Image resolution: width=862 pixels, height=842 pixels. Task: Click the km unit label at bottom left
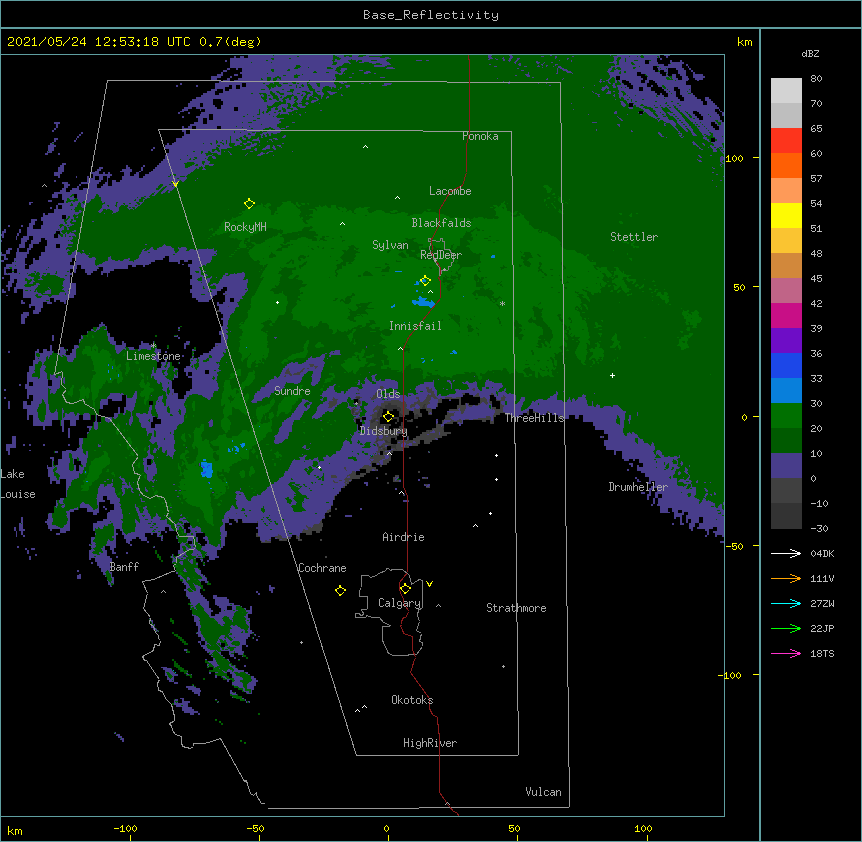click(15, 830)
